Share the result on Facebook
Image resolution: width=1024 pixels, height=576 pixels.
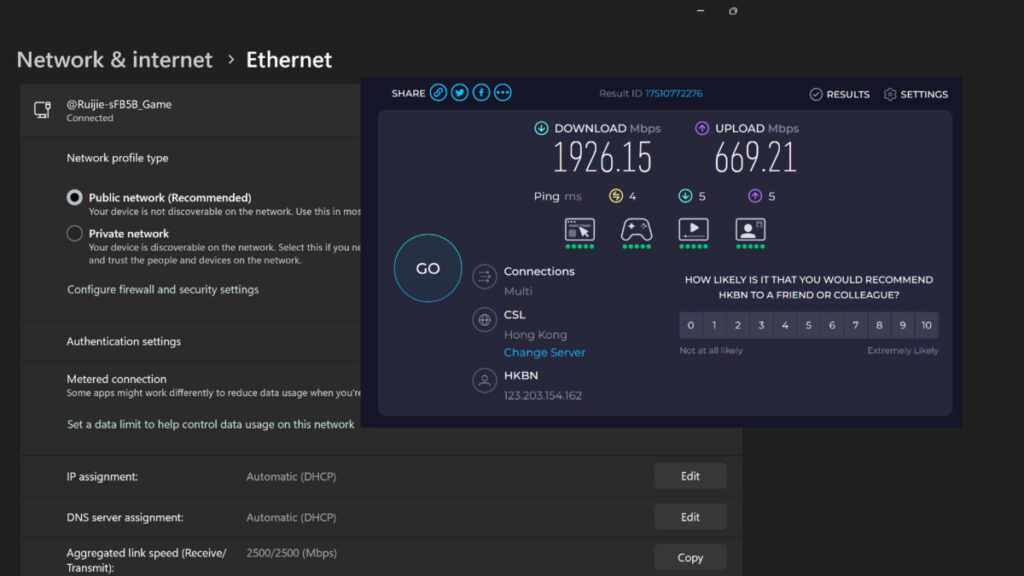481,93
